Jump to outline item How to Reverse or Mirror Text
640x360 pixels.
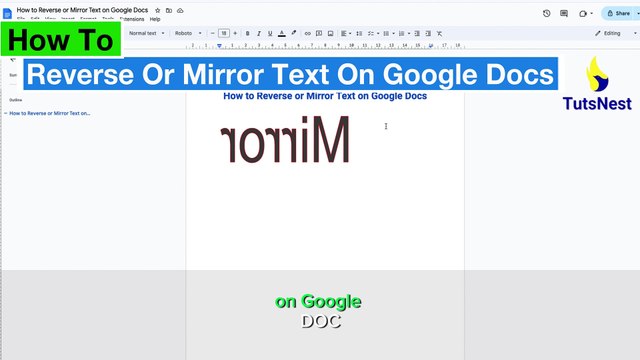49,113
